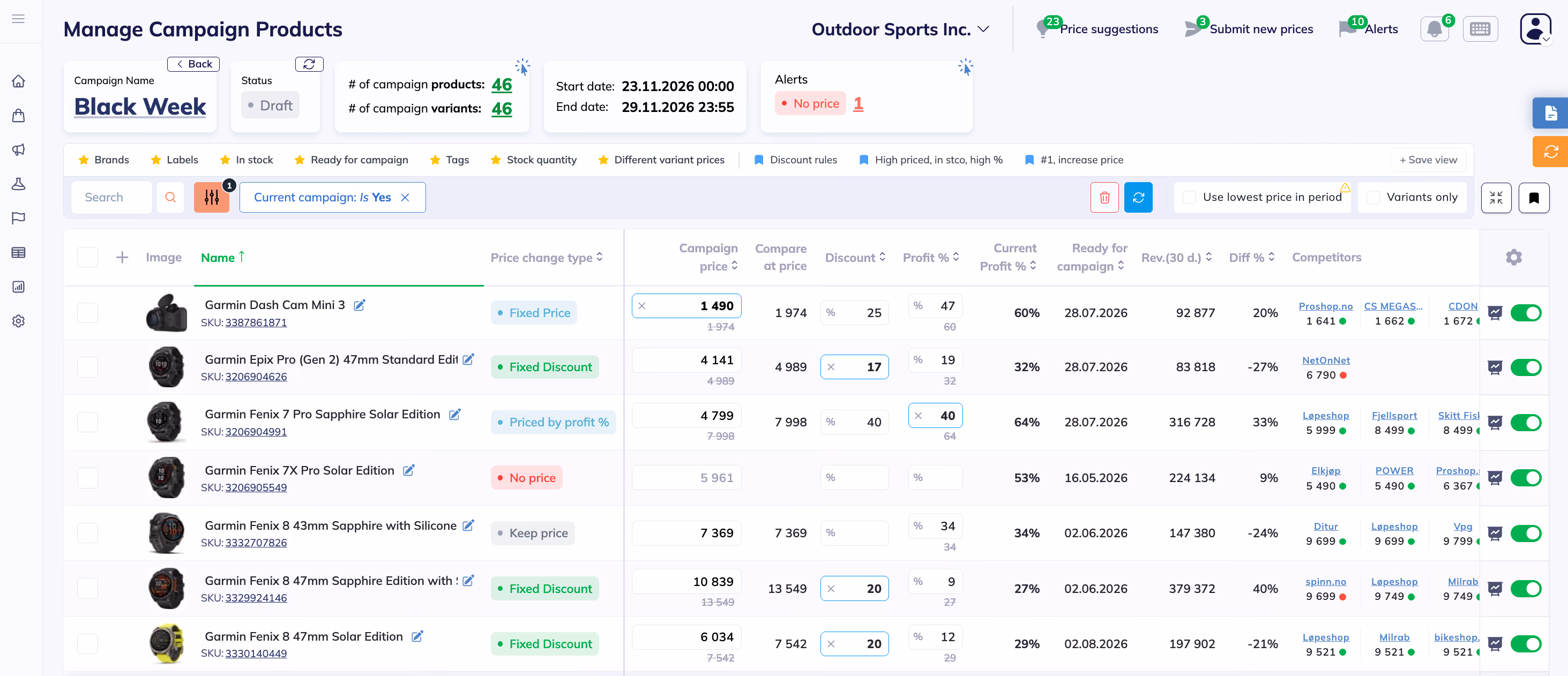
Task: Select the Garmin Fenix 7X Pro Solar row checkbox
Action: (88, 478)
